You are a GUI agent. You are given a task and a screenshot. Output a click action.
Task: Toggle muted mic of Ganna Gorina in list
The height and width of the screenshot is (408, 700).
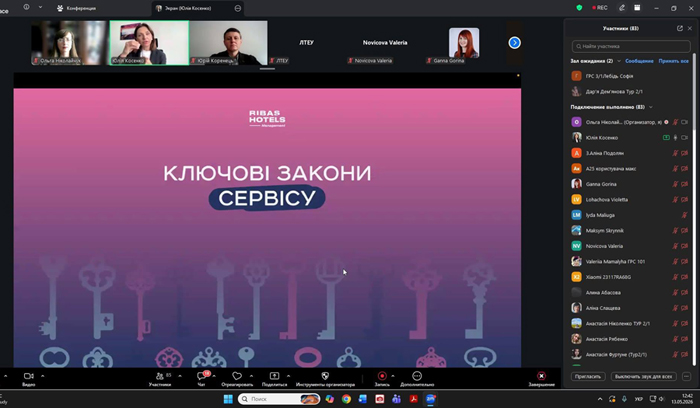675,184
